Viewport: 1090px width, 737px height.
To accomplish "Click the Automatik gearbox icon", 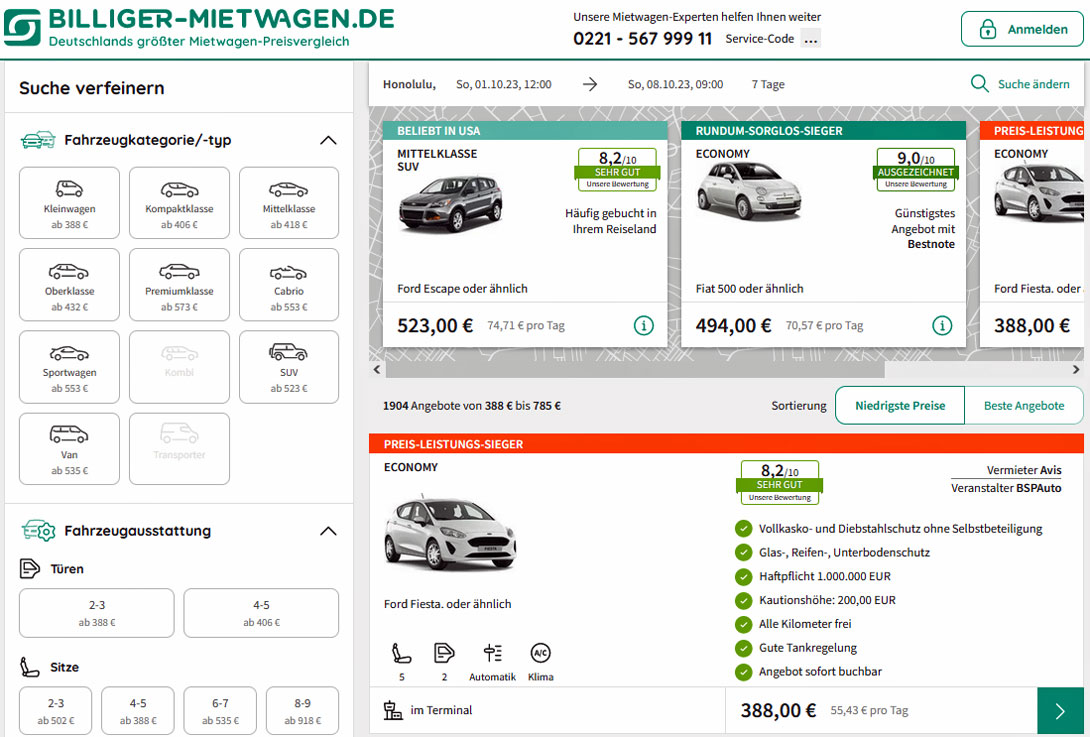I will pyautogui.click(x=492, y=653).
